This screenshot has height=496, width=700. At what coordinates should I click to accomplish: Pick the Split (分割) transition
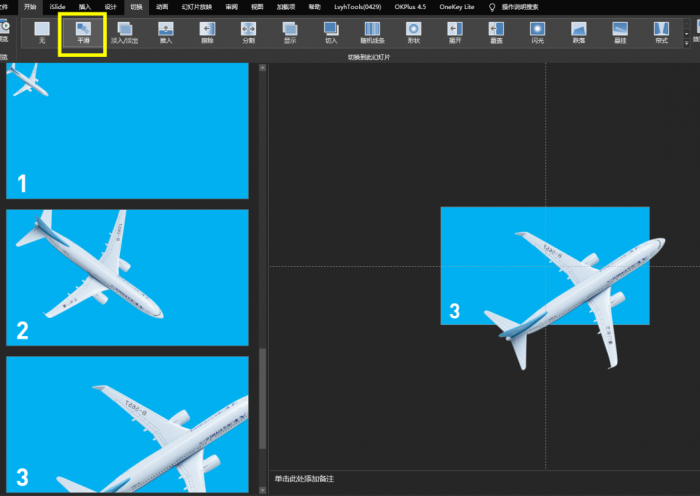(248, 33)
